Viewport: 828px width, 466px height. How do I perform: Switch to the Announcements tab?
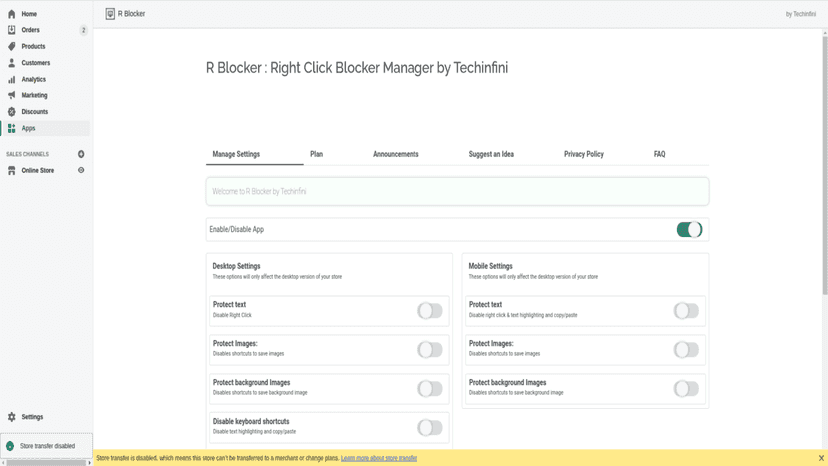(396, 154)
